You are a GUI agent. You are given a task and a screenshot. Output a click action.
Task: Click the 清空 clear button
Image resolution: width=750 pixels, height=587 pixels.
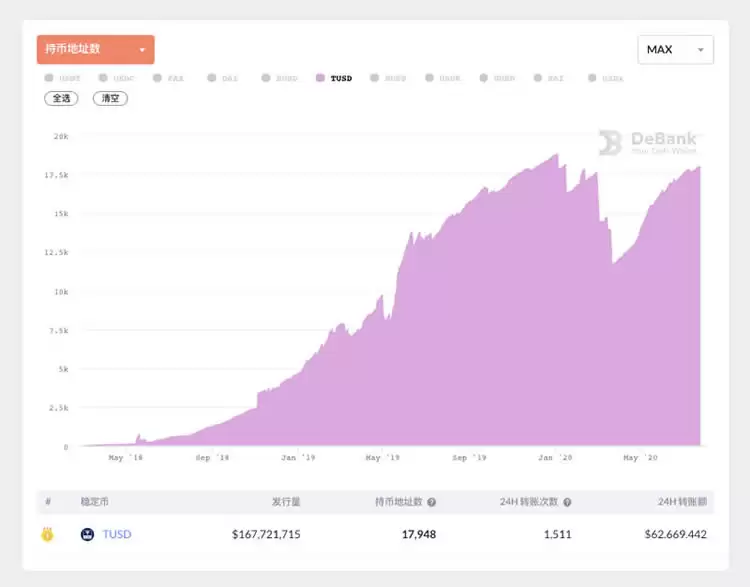[x=110, y=99]
